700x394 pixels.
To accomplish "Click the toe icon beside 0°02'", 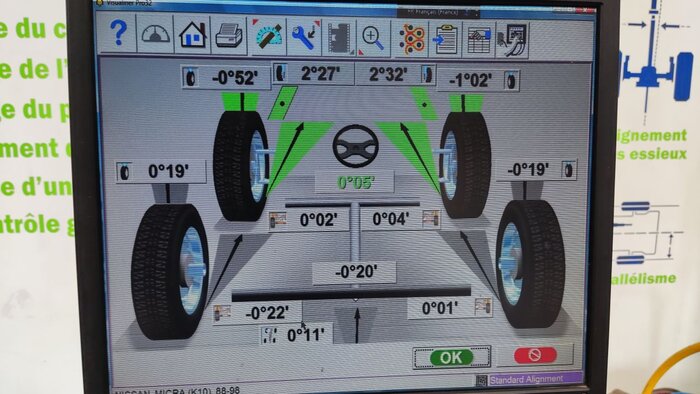I will [278, 220].
